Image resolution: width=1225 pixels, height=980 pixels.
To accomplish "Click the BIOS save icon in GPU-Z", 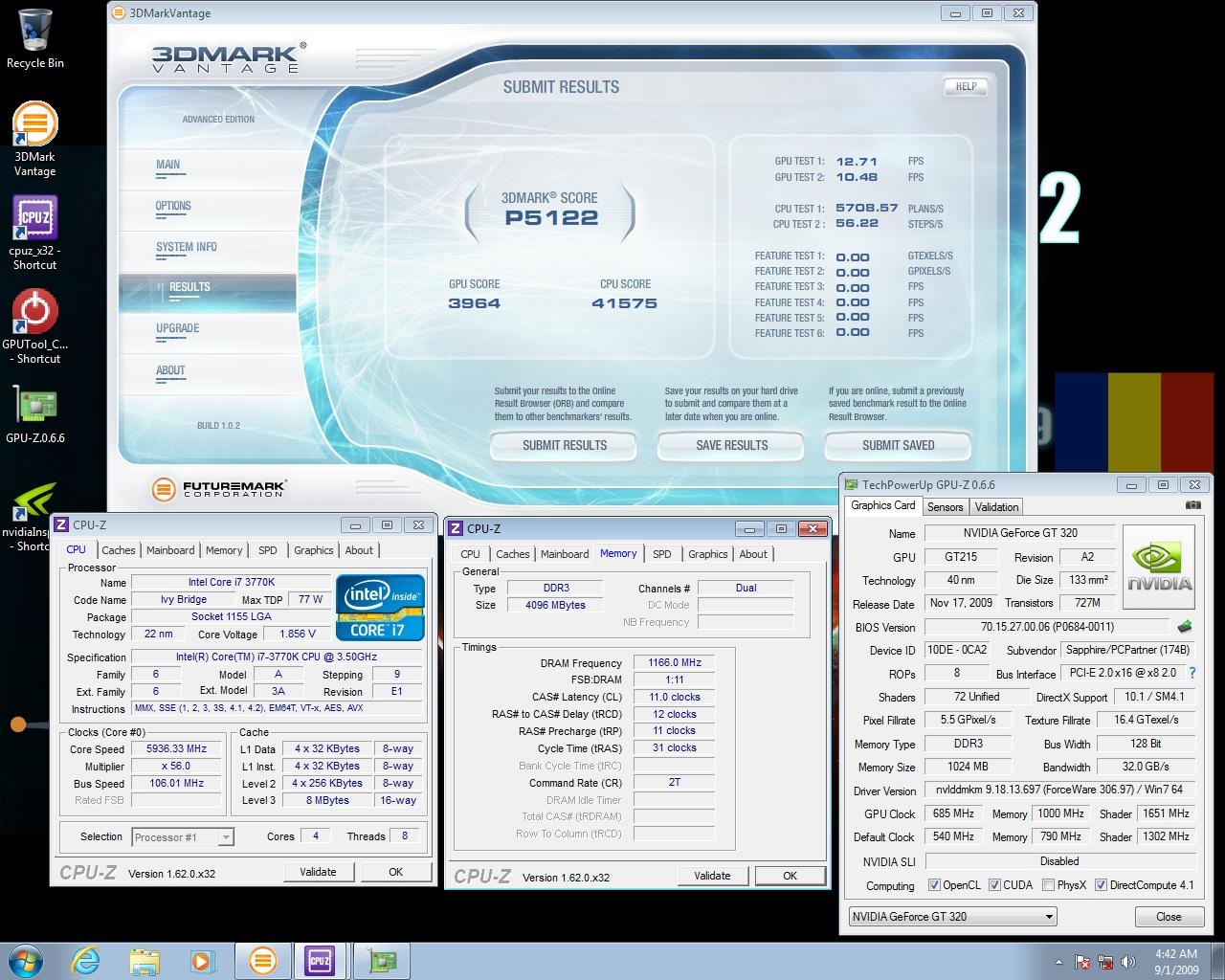I will point(1185,627).
